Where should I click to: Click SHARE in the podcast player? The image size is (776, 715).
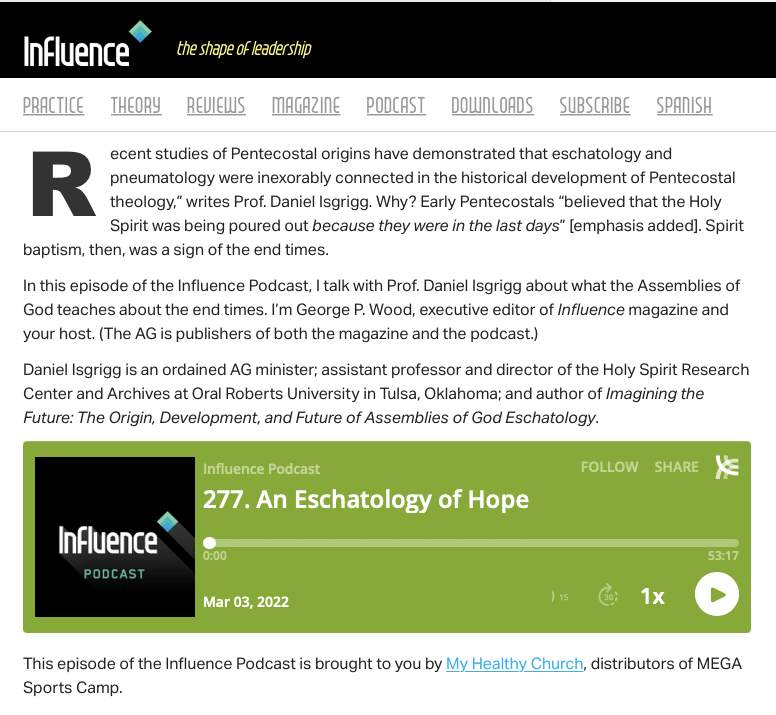coord(676,467)
